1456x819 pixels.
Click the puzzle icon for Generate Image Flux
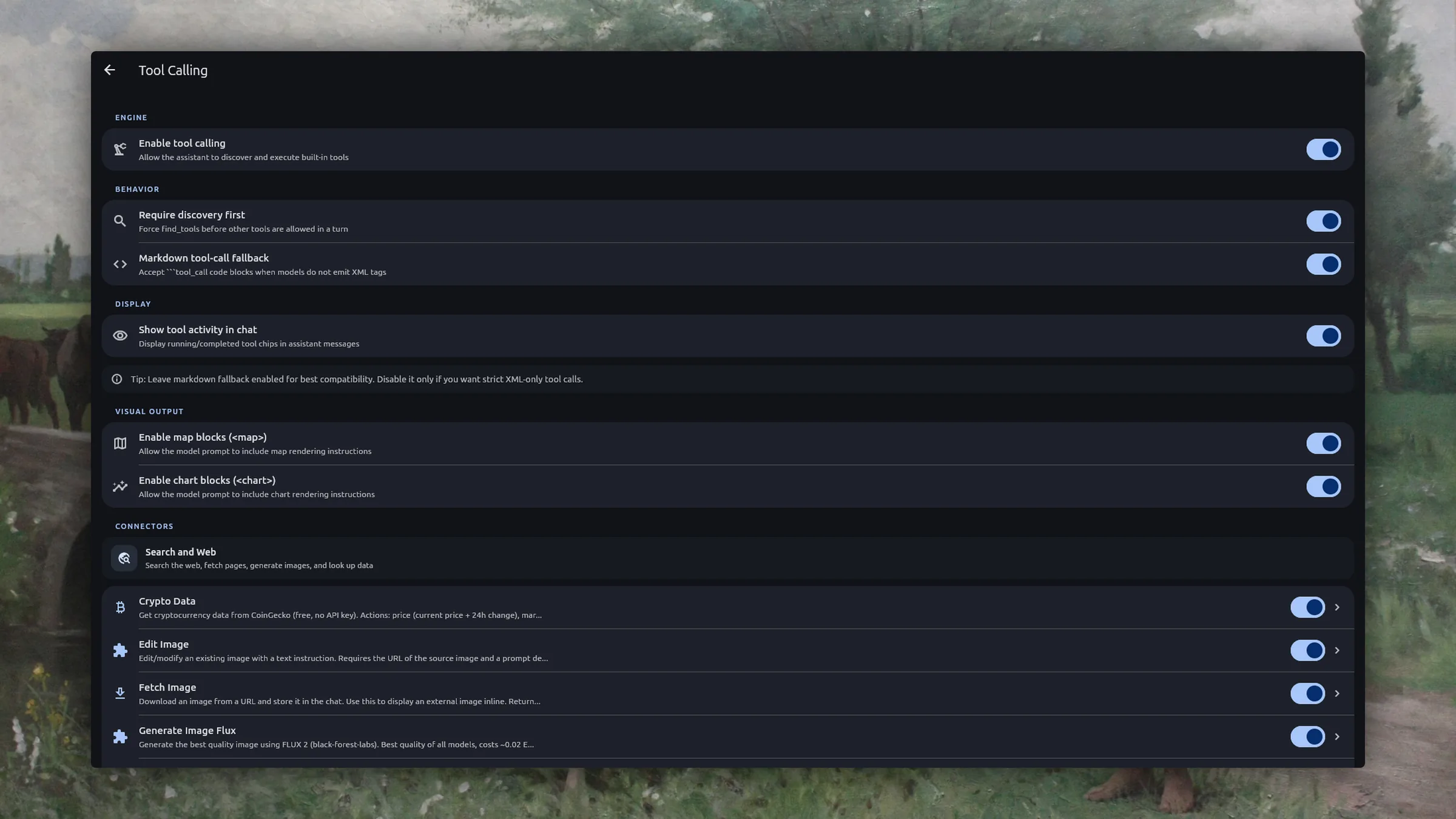pos(120,736)
